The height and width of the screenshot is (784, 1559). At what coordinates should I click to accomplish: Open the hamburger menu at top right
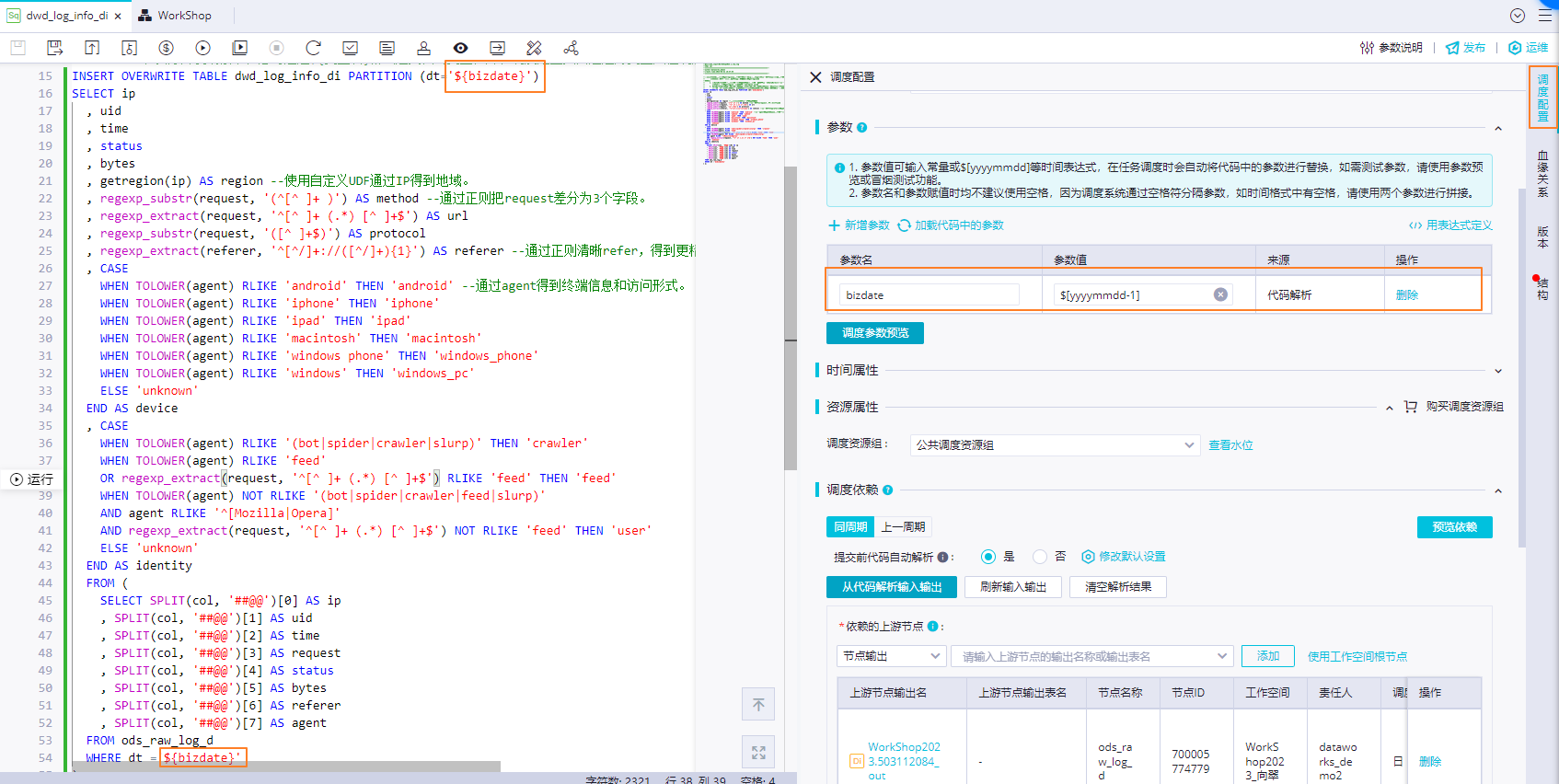1545,16
